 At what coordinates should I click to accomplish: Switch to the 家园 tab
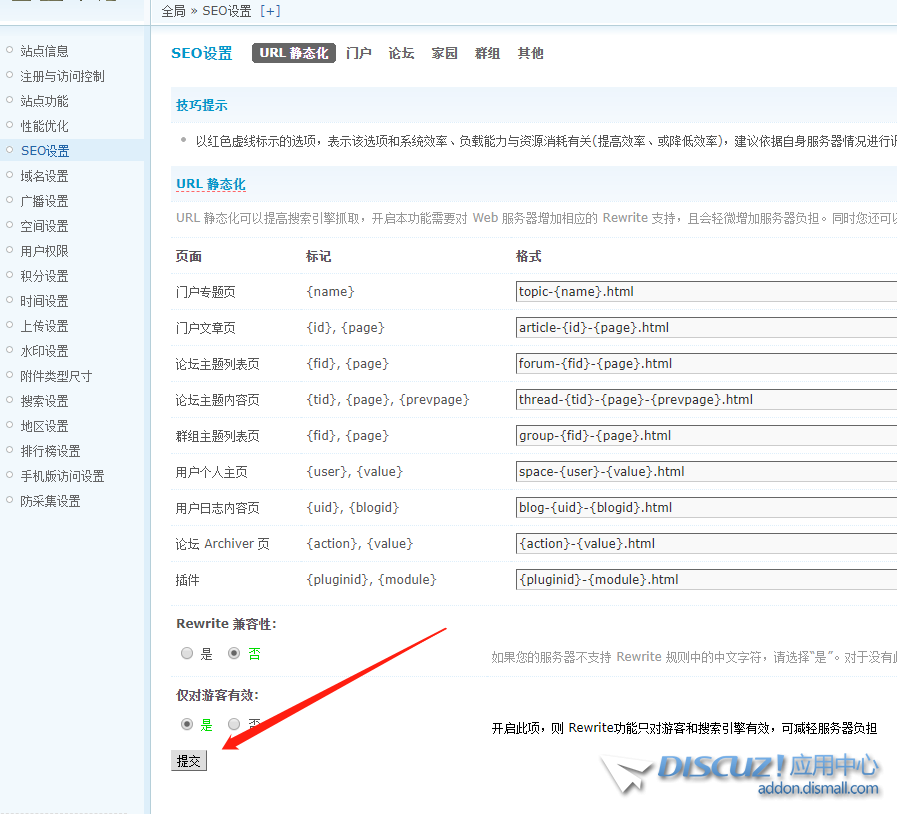[x=445, y=54]
